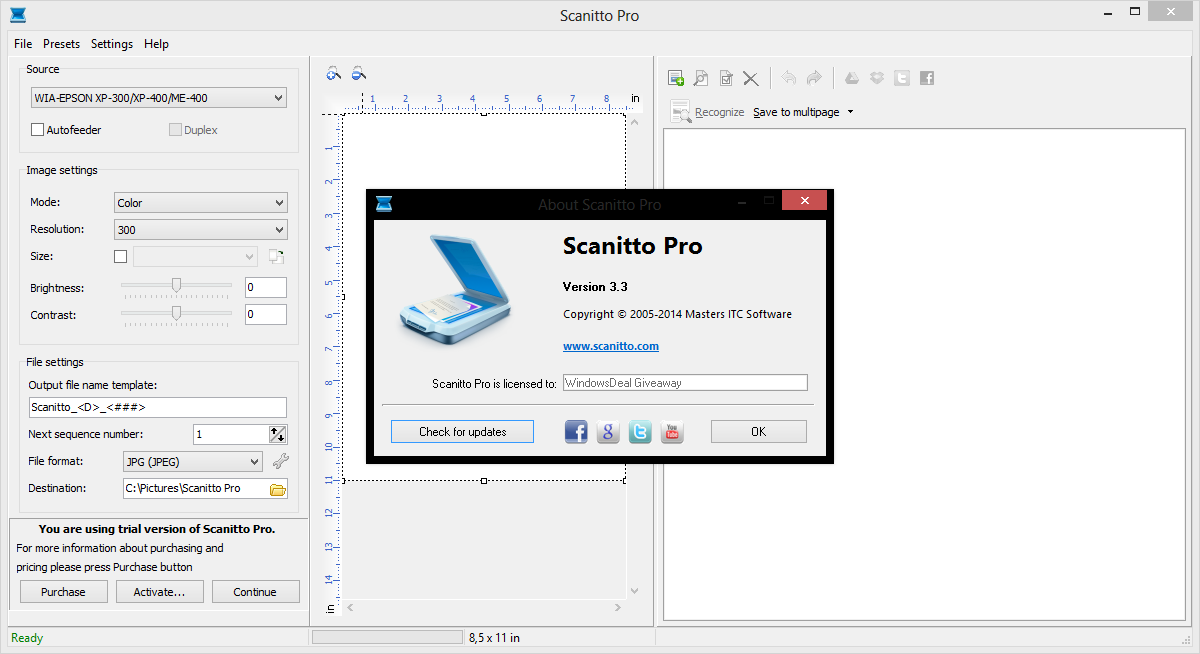The height and width of the screenshot is (654, 1200).
Task: Click Save to multipage
Action: 796,113
